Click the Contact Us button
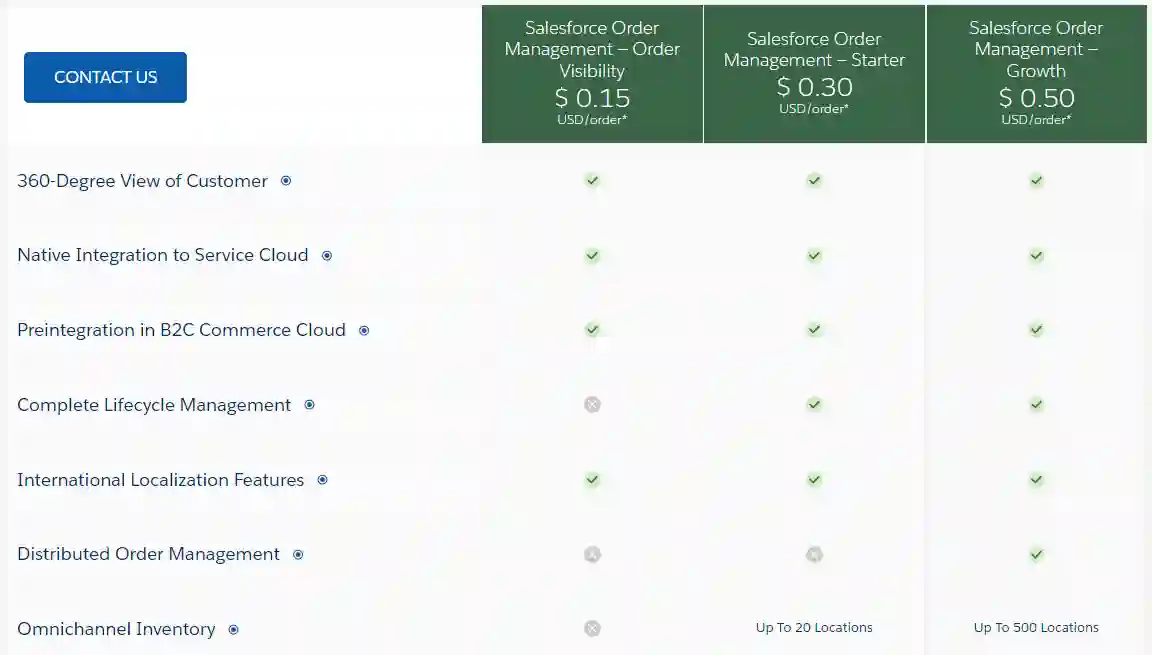 coord(105,77)
